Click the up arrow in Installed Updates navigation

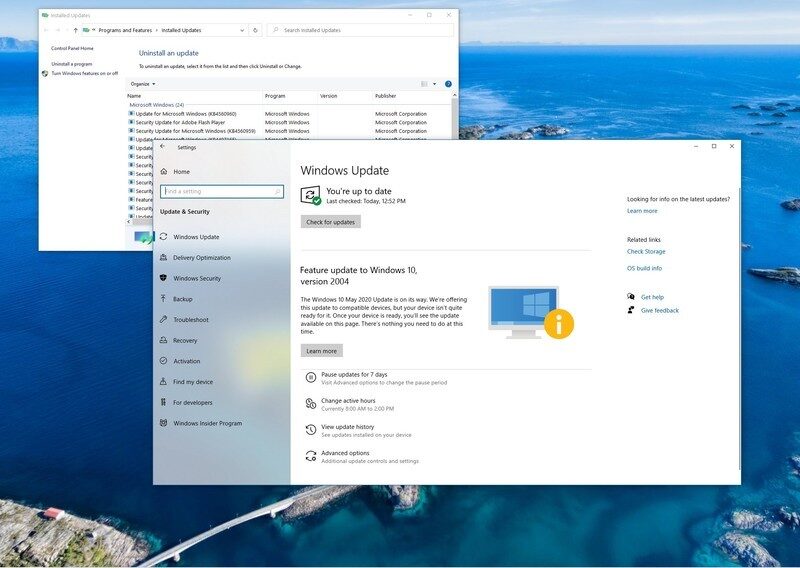tap(76, 30)
